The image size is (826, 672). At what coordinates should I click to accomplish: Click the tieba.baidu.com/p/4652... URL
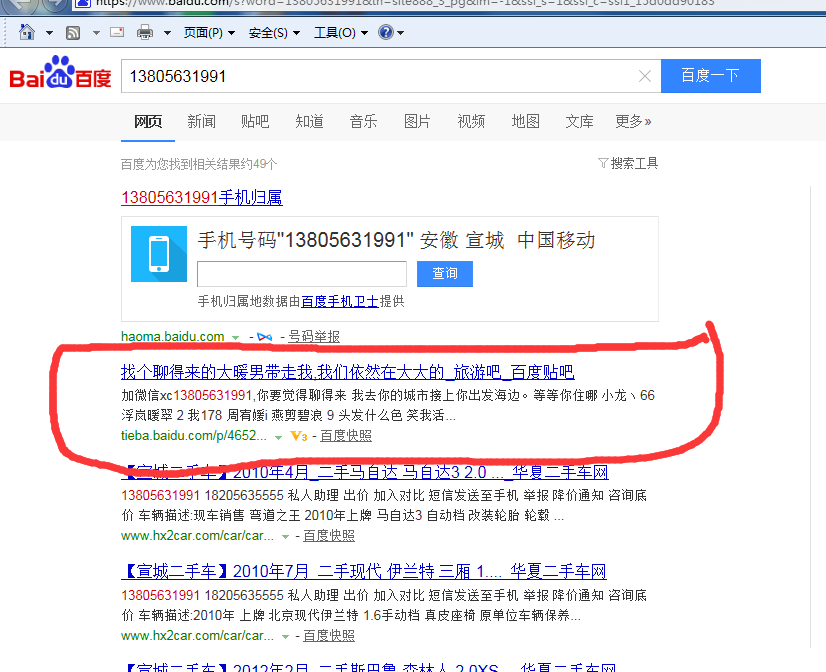coord(194,436)
